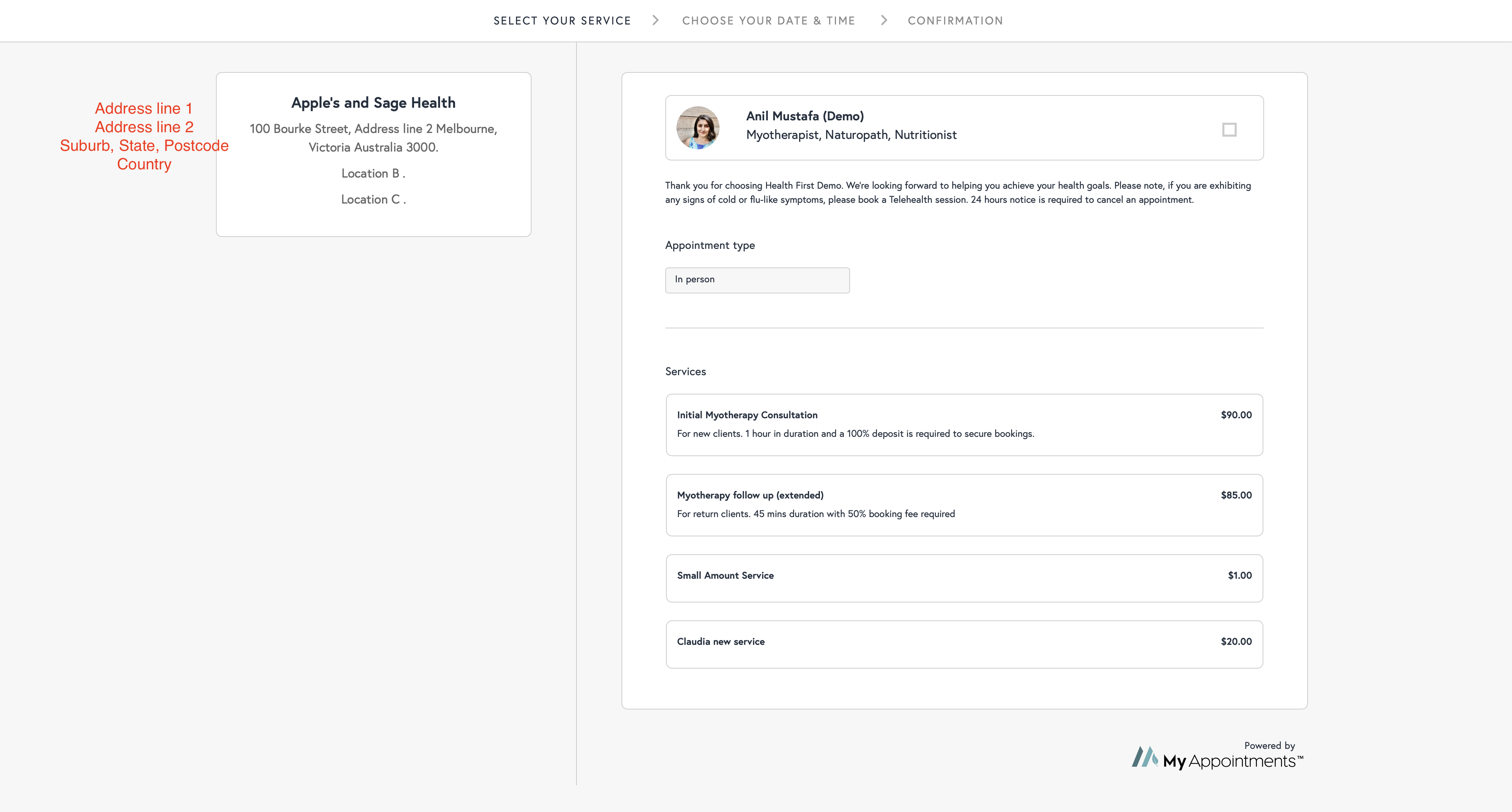Select the Initial Myotherapy Consultation service
This screenshot has width=1512, height=812.
pyautogui.click(x=964, y=424)
